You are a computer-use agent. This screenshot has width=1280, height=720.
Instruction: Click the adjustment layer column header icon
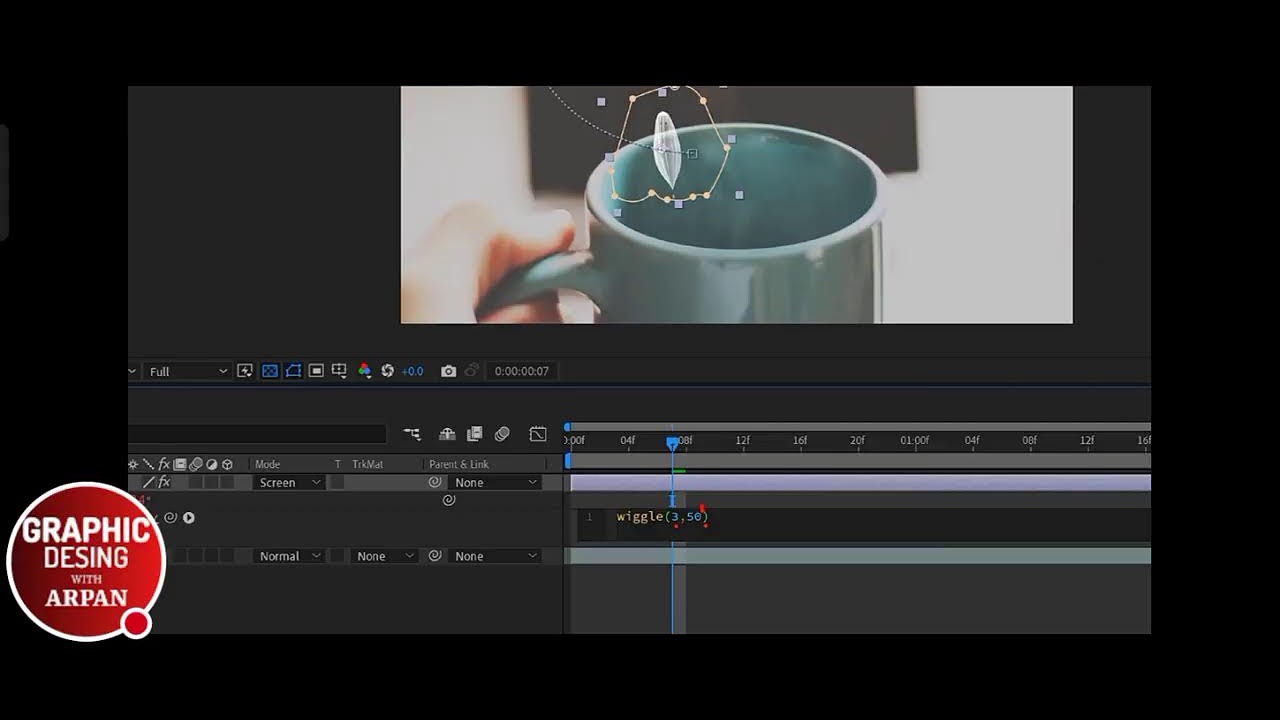211,464
